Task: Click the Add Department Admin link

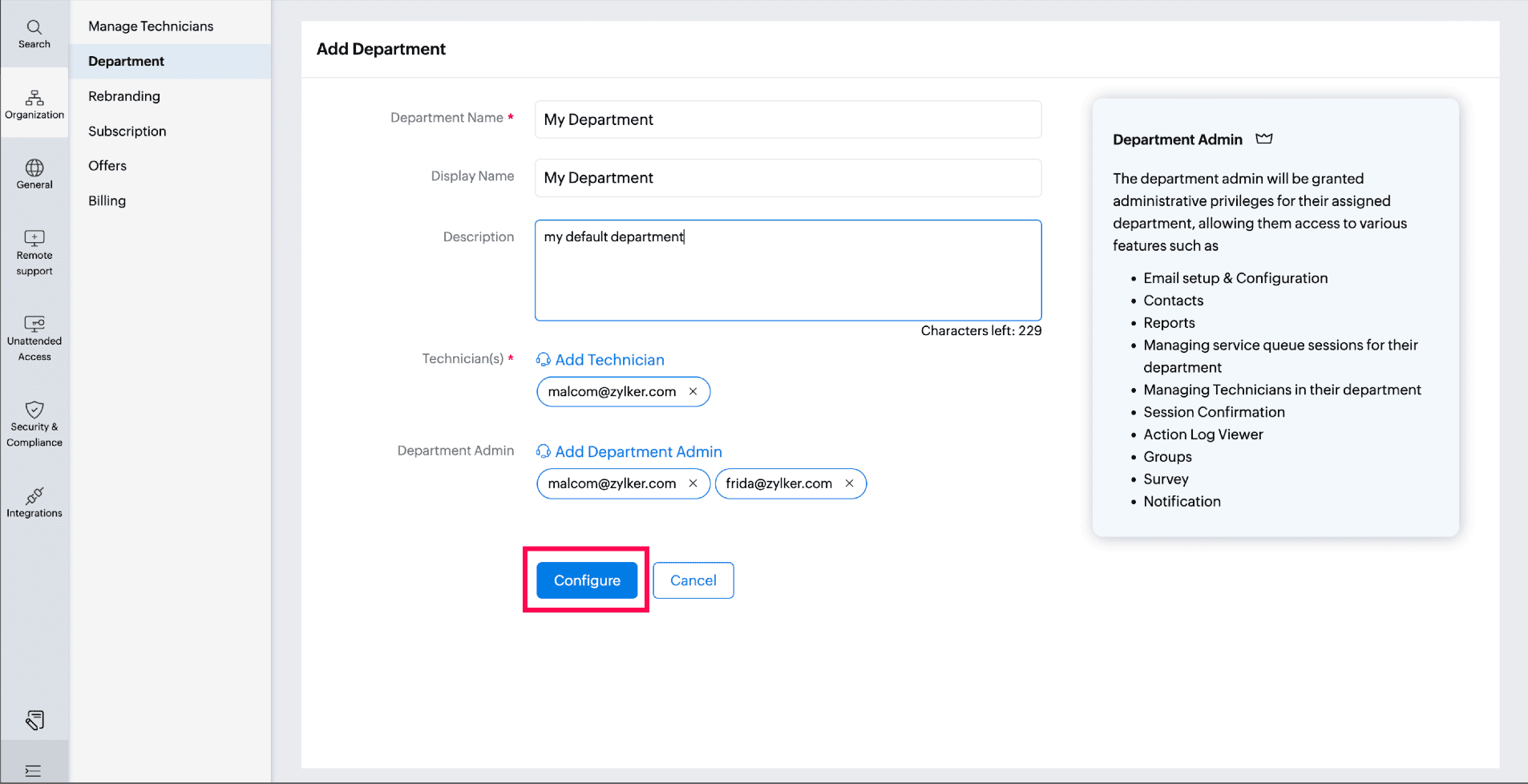Action: coord(637,451)
